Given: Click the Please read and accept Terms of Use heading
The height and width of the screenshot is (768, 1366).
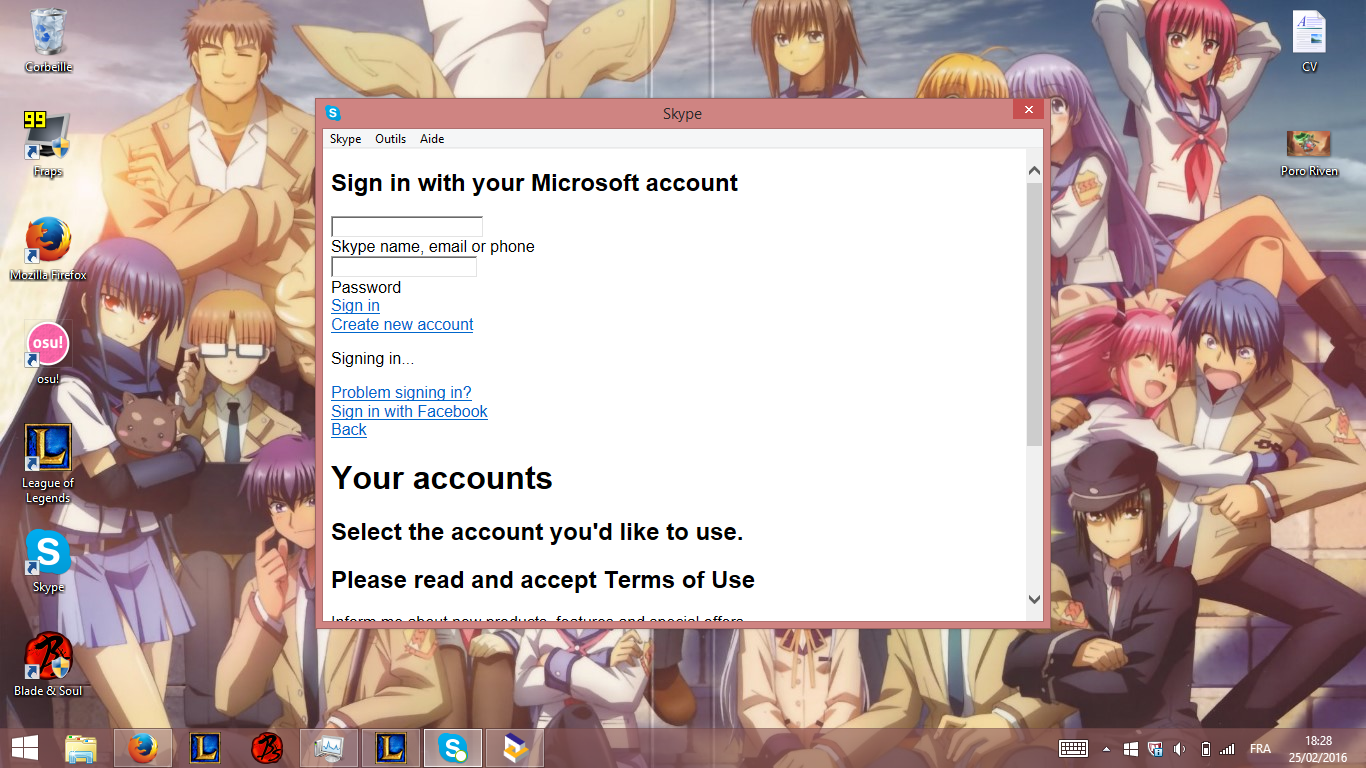Looking at the screenshot, I should (x=543, y=581).
